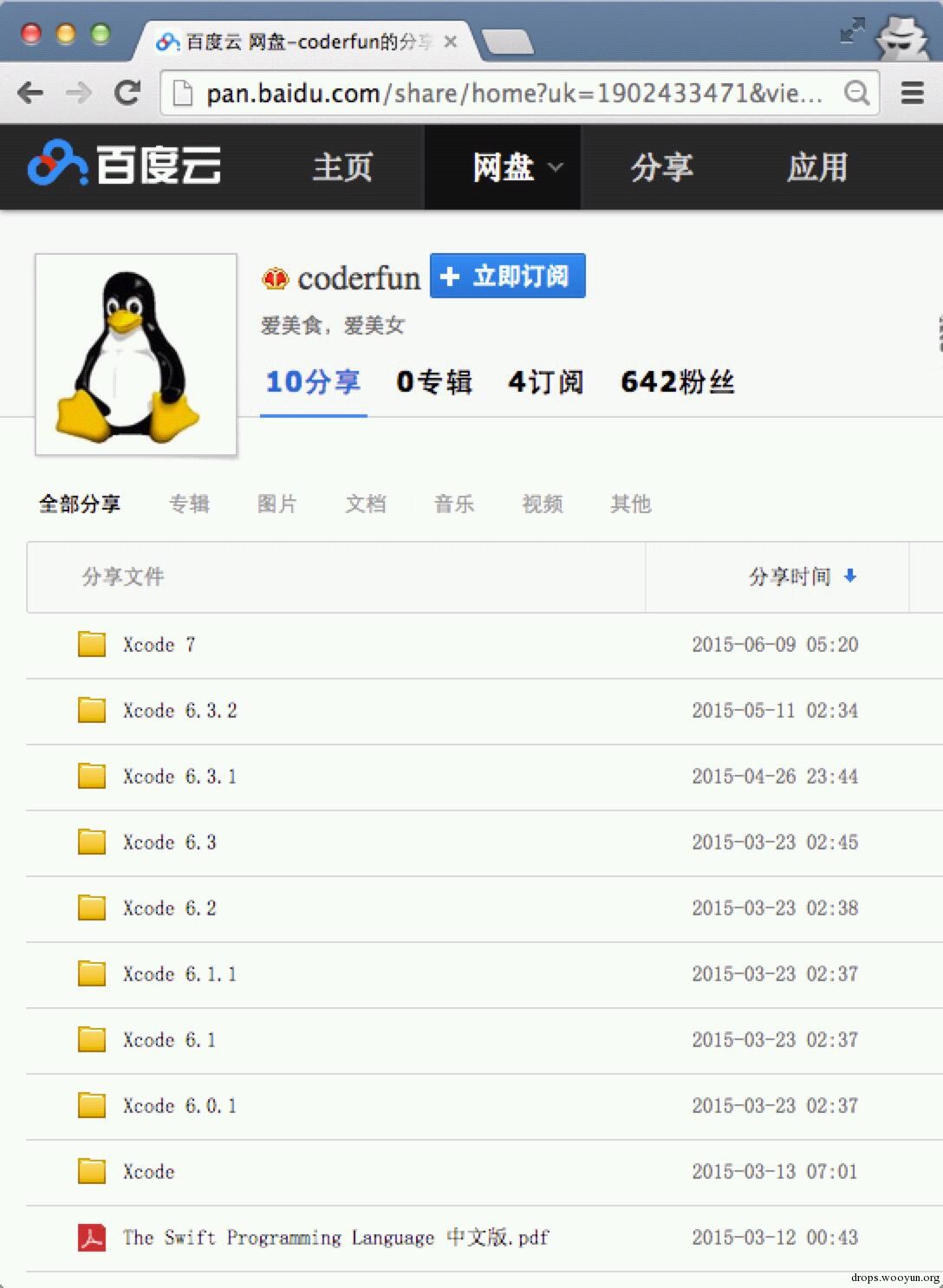Click the Tux penguin avatar
Viewport: 943px width, 1288px height.
click(x=136, y=355)
